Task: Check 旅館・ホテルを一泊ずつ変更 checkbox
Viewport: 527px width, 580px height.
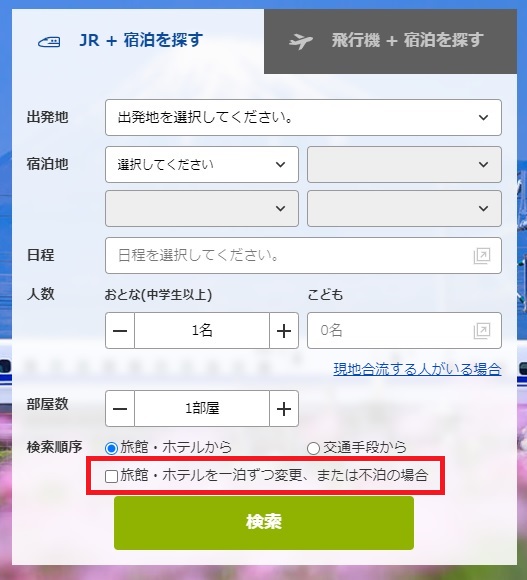Action: tap(111, 476)
